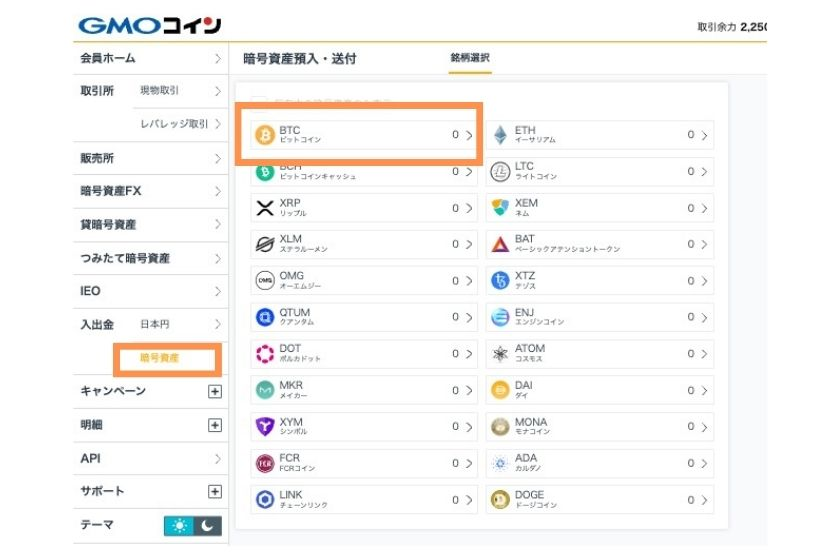
Task: Open レバレッジ取引 in the sidebar
Action: (x=181, y=124)
